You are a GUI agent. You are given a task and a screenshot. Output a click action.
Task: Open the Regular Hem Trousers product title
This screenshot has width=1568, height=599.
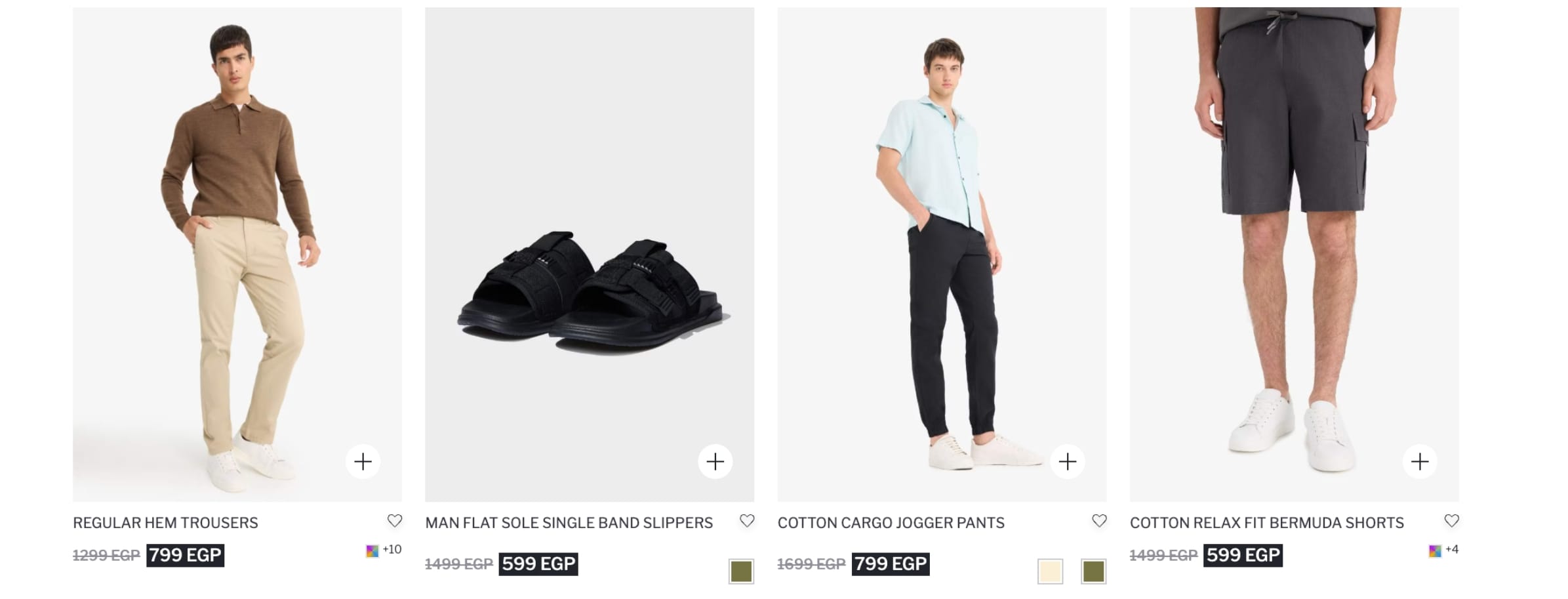tap(165, 523)
